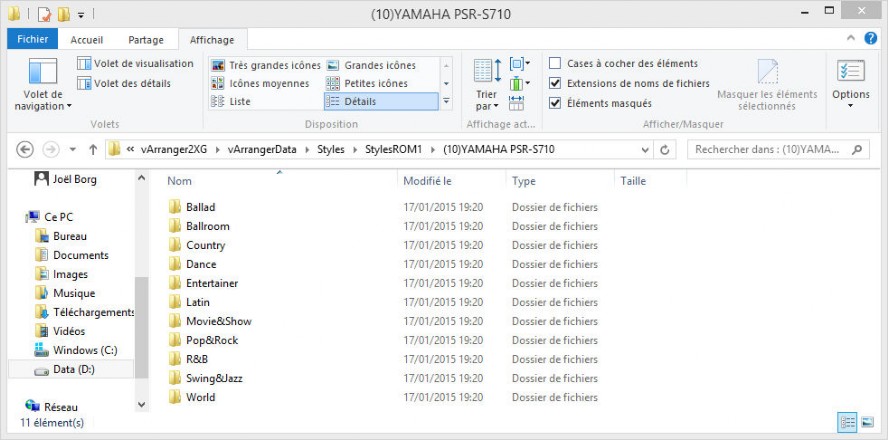Image resolution: width=888 pixels, height=440 pixels.
Task: Choose Petites icônes layout
Action: click(367, 83)
